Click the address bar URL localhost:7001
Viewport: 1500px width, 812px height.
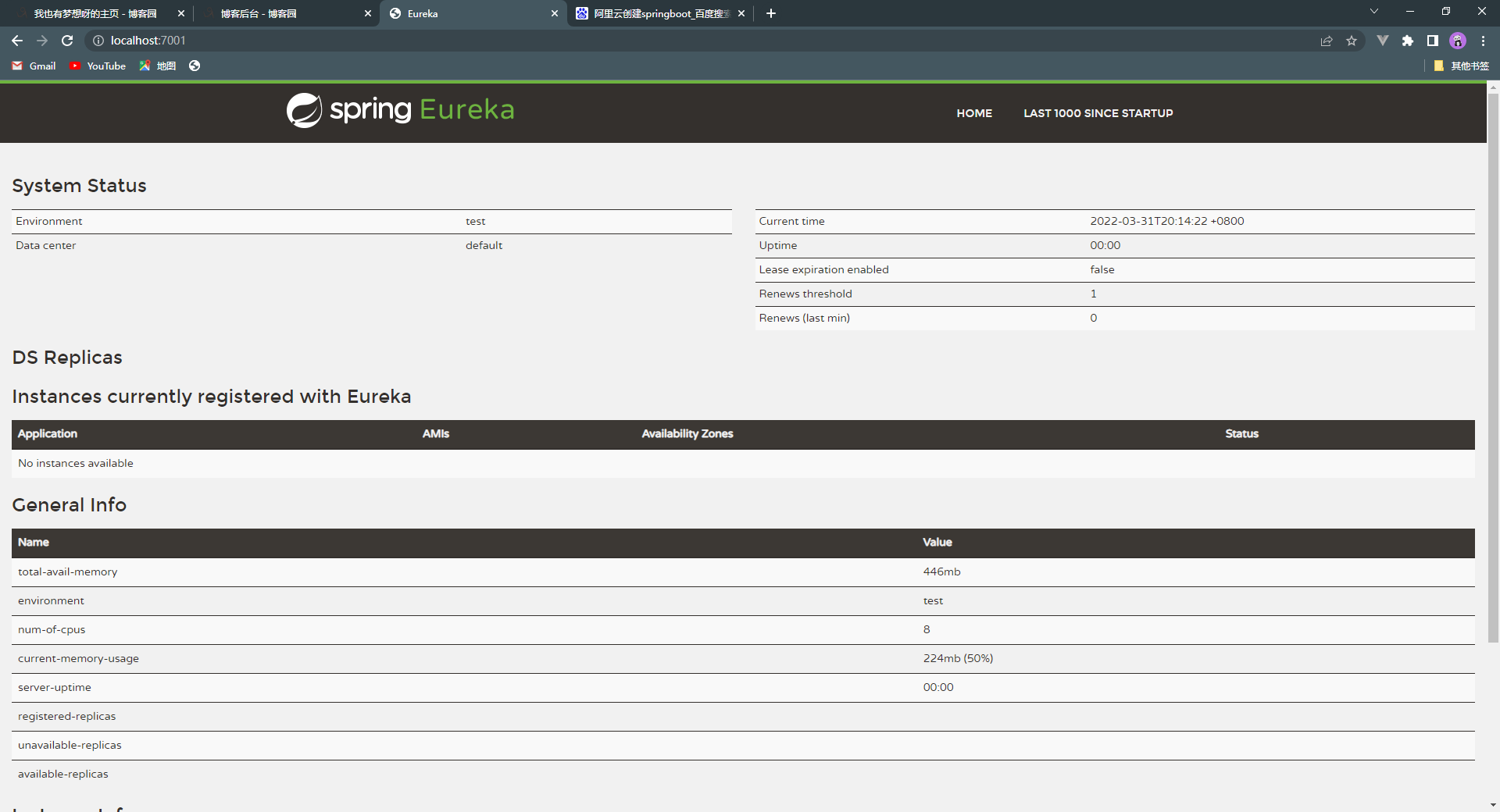(148, 41)
